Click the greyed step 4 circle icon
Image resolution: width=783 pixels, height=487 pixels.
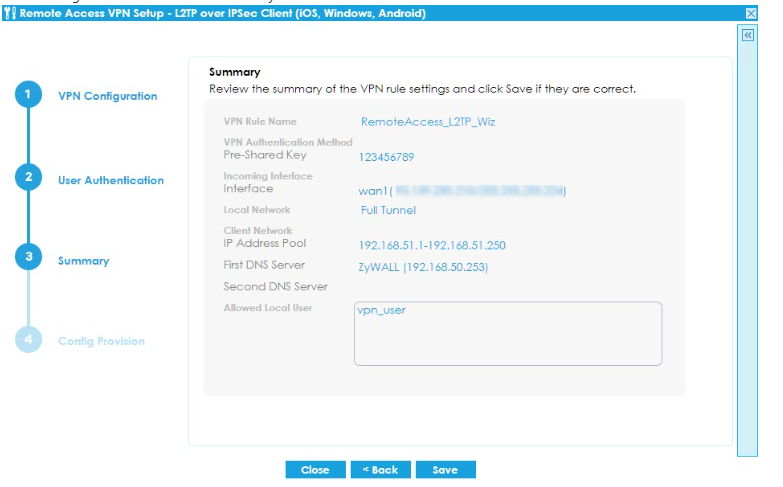28,340
